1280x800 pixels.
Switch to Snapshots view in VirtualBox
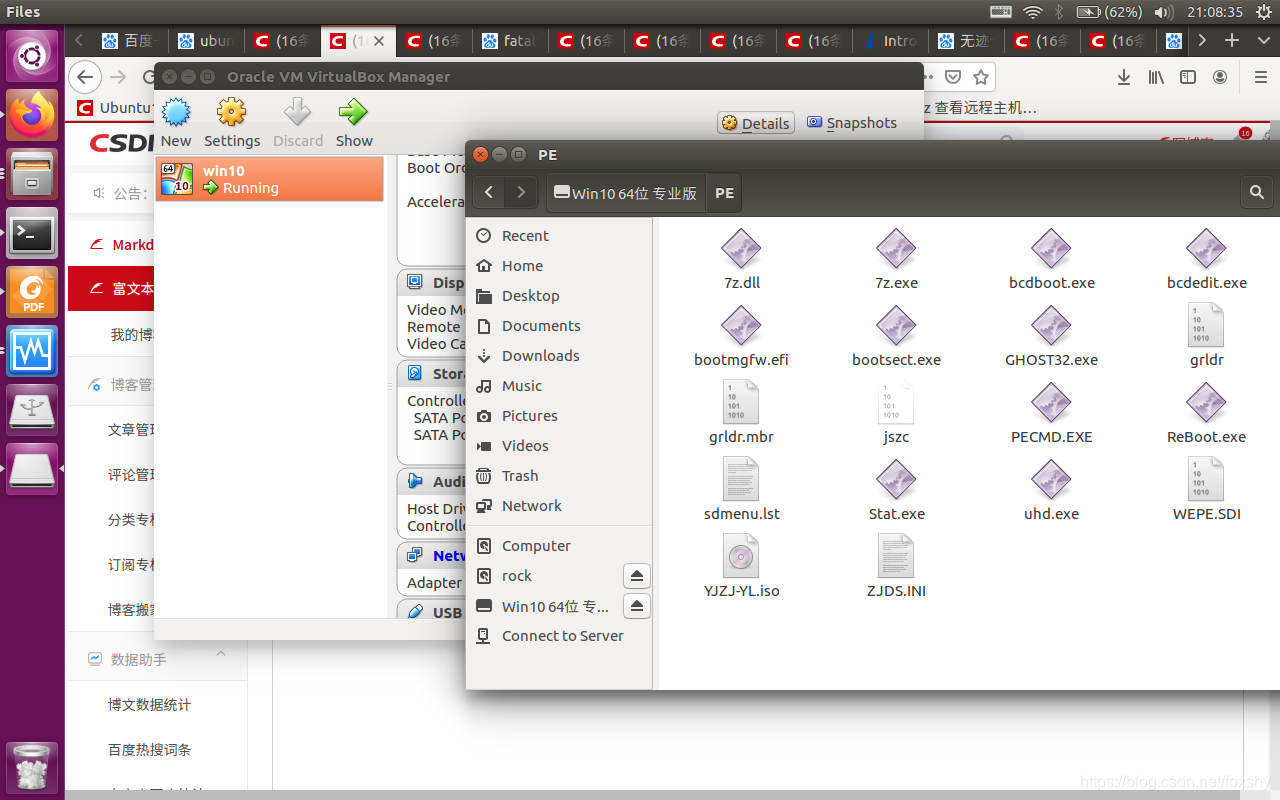[852, 123]
